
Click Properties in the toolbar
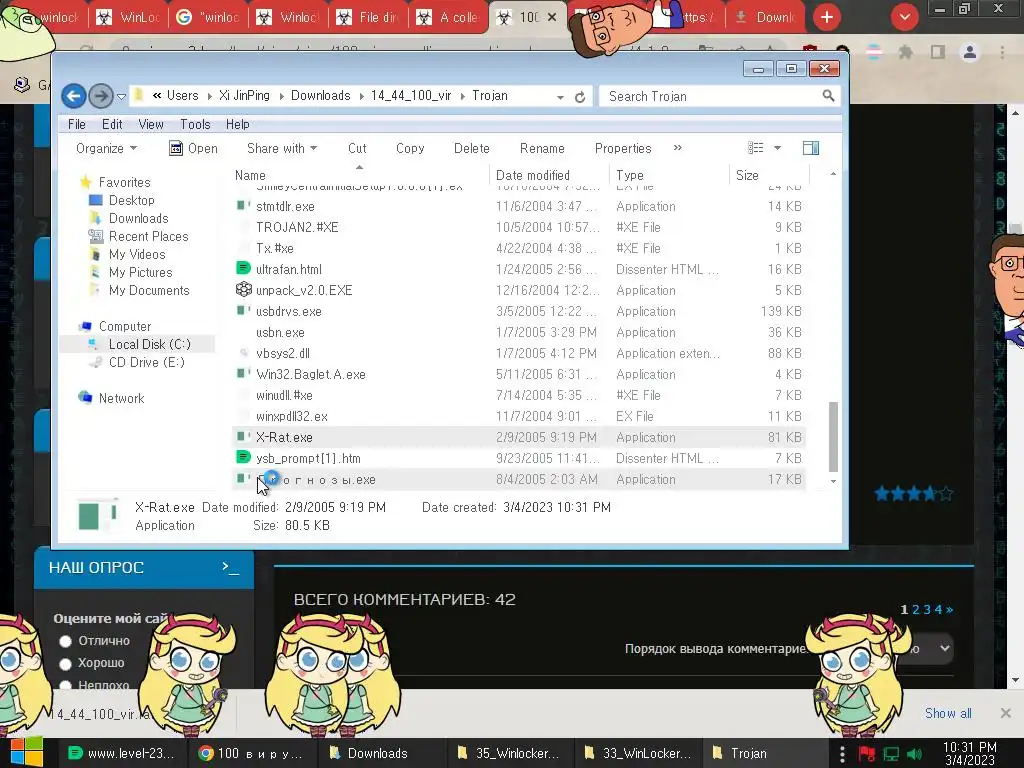(x=623, y=148)
